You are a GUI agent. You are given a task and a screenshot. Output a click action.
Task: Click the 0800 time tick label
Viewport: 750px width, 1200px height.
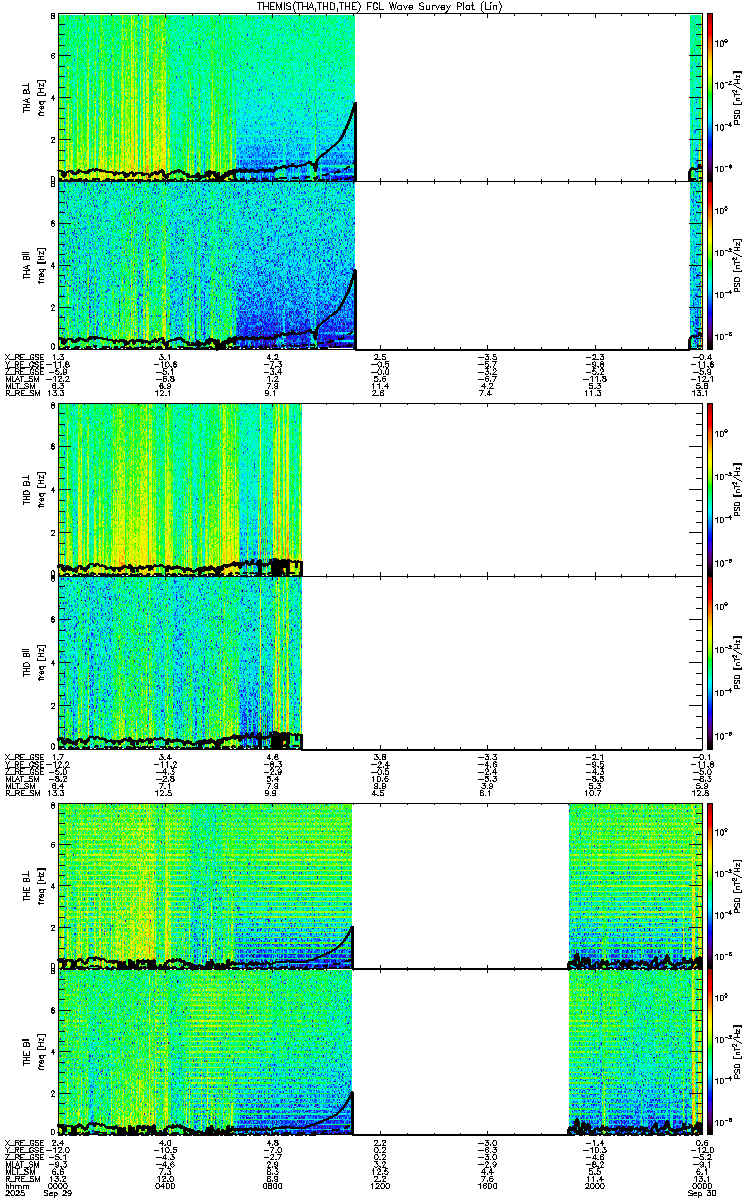click(x=273, y=1185)
